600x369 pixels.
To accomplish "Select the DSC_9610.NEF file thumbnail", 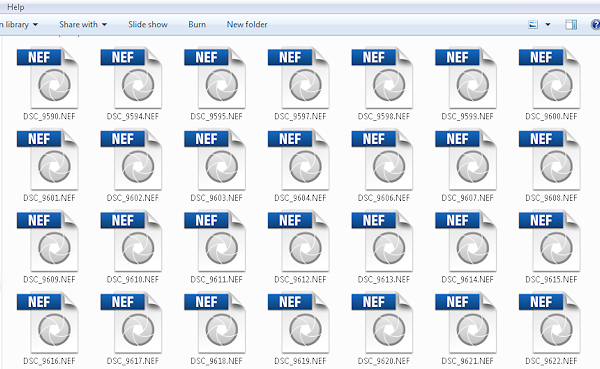I will click(131, 241).
